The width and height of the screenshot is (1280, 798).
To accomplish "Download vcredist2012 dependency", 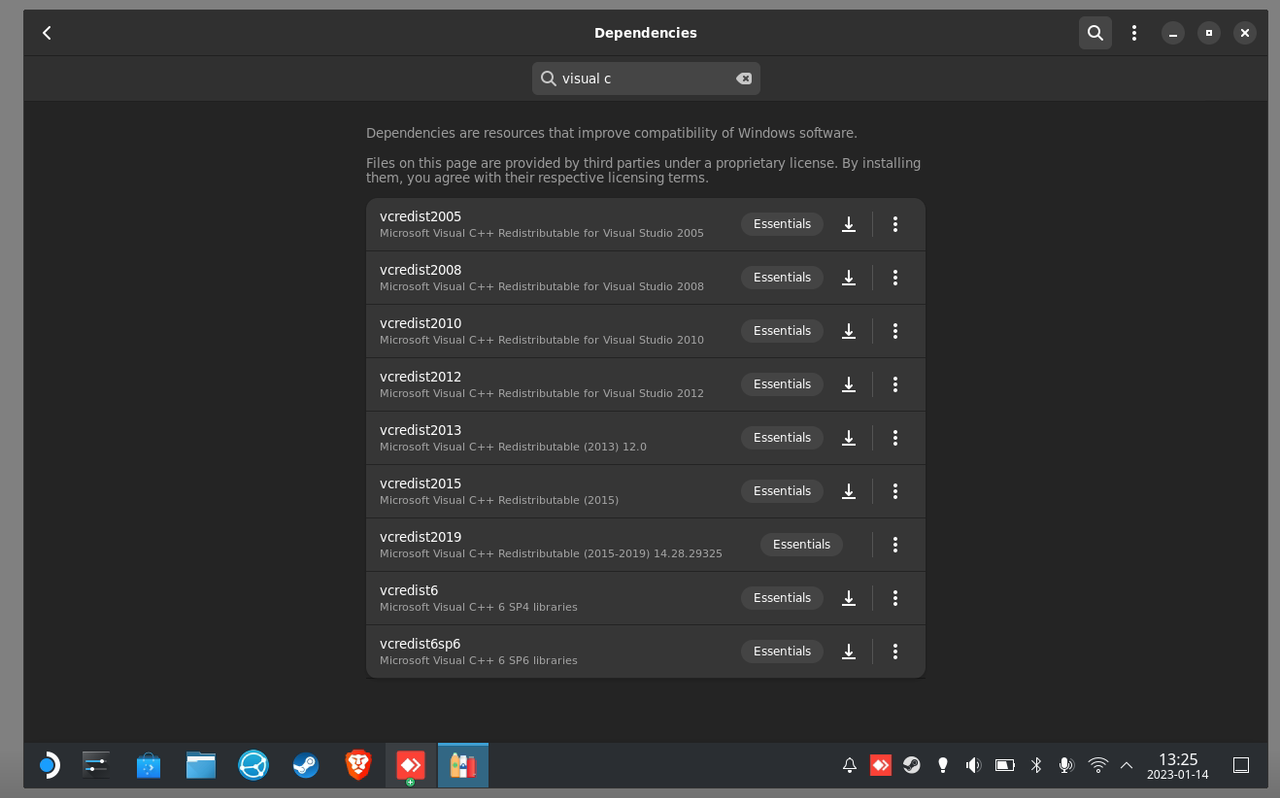I will pos(849,384).
